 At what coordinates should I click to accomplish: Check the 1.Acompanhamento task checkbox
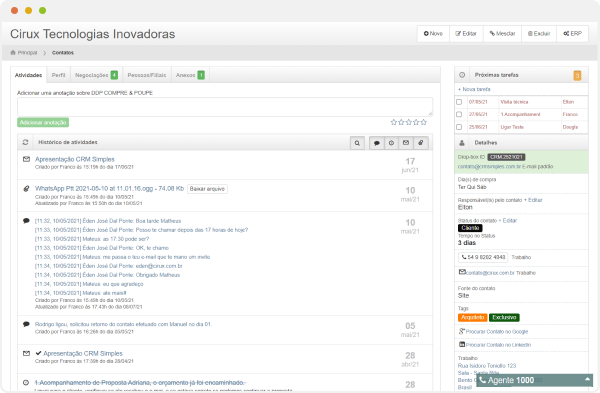[459, 114]
